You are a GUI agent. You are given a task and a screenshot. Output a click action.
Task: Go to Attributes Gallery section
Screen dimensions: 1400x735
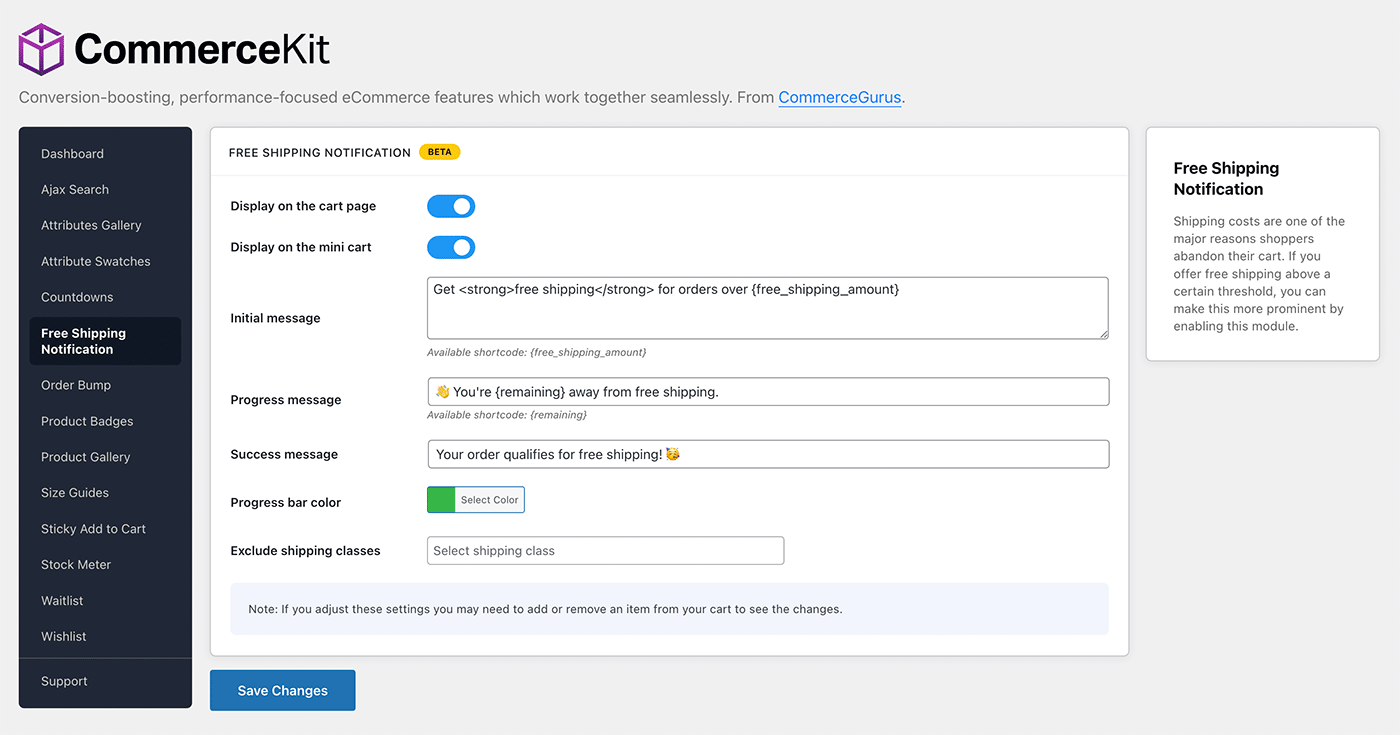[x=91, y=226]
